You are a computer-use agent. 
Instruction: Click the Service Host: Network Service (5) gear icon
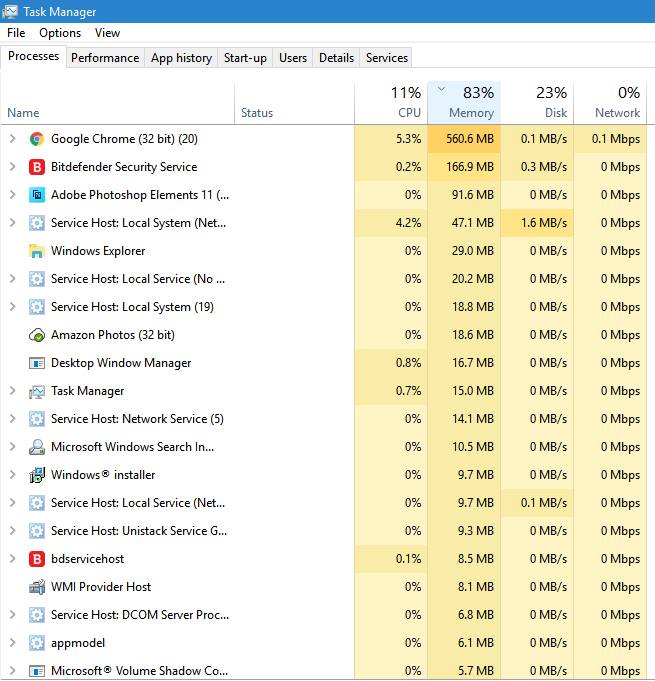(37, 419)
